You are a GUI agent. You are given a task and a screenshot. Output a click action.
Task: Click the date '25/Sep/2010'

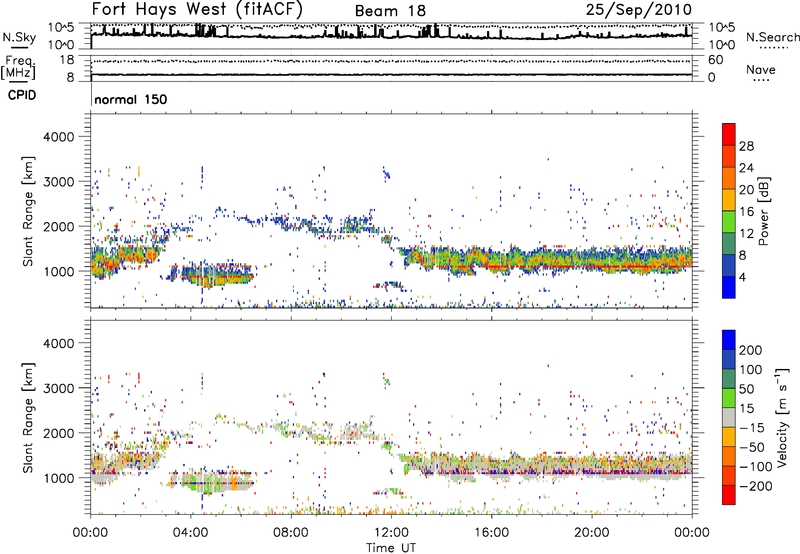(639, 10)
